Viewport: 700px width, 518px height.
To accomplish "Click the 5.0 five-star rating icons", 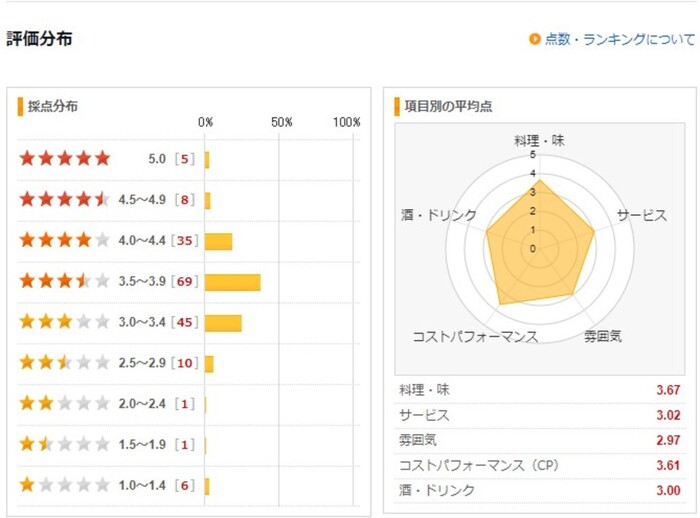I will (x=64, y=158).
